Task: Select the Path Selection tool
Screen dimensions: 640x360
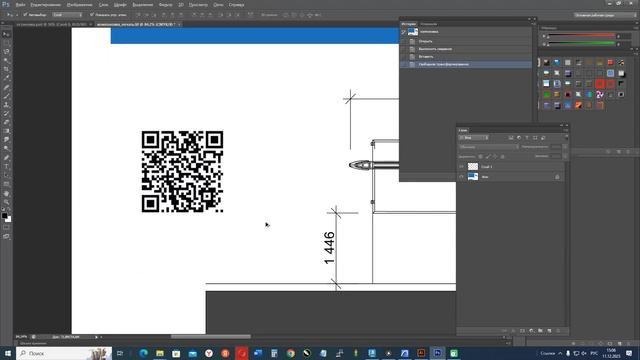Action: click(x=6, y=175)
